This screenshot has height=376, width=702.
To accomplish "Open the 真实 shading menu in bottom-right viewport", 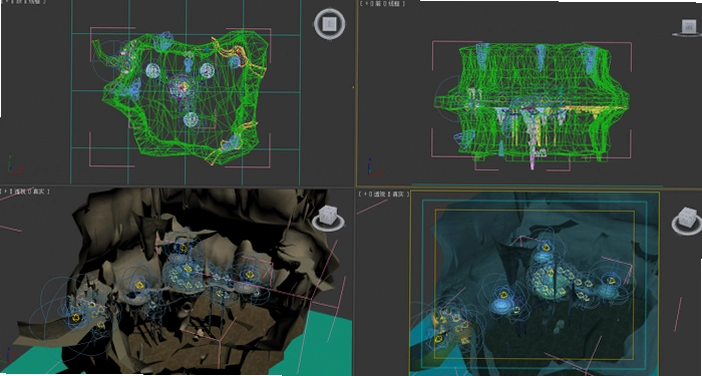I will click(x=398, y=194).
